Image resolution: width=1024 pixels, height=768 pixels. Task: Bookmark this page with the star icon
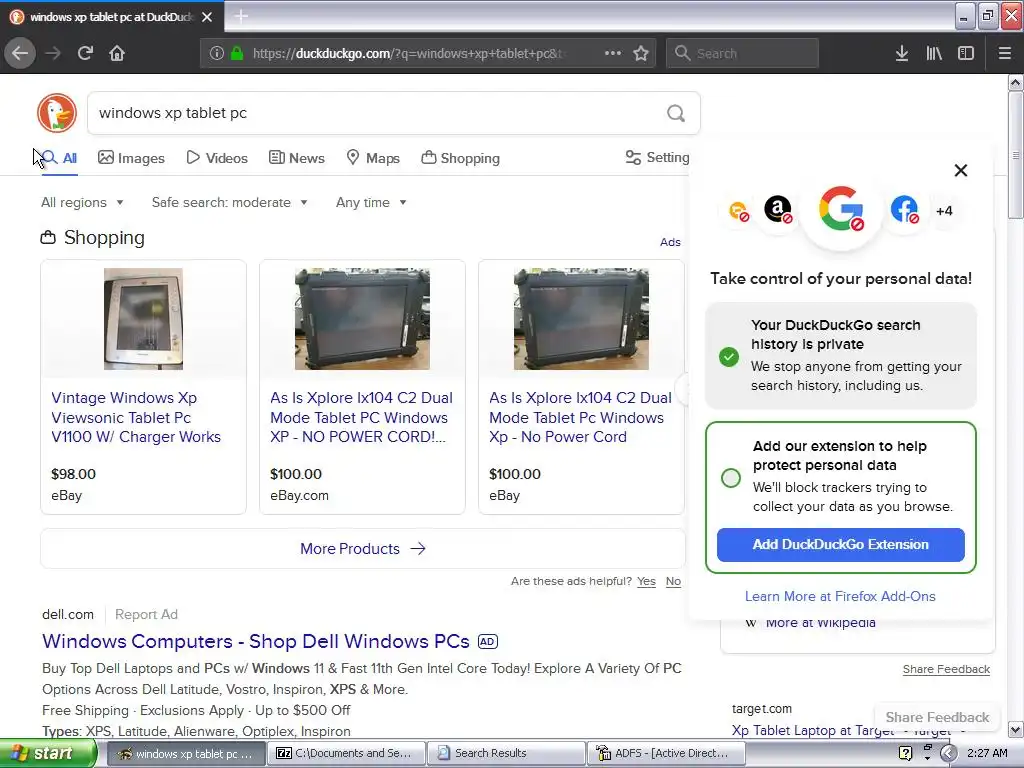pos(641,53)
